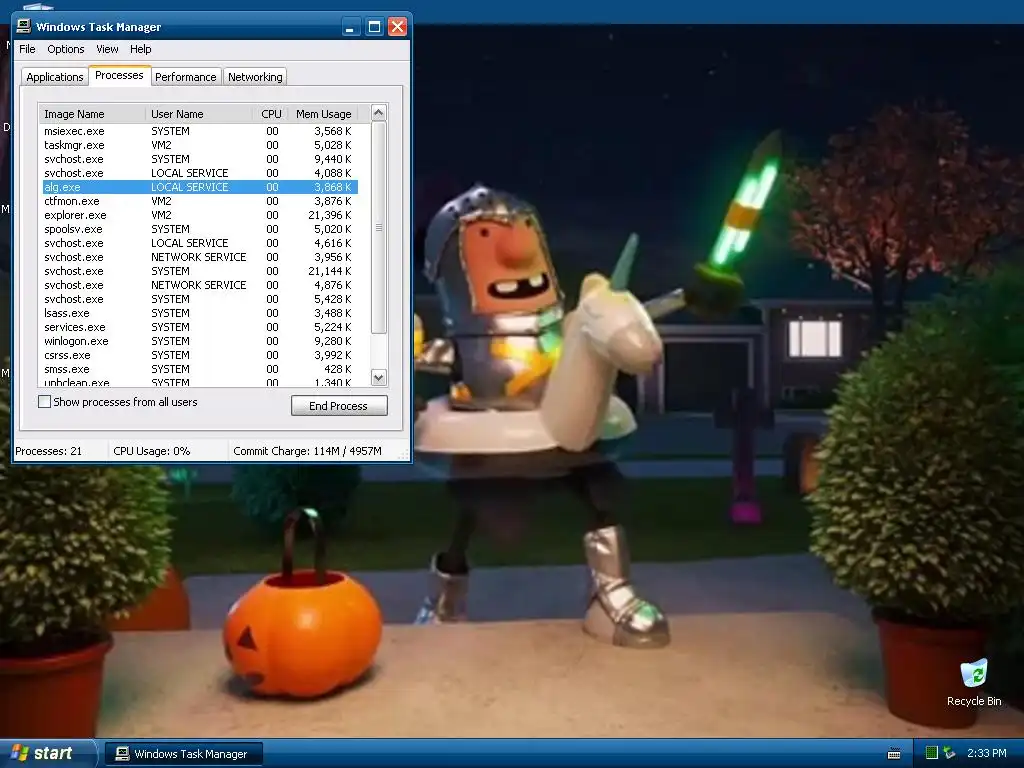Minimize the Task Manager window
Viewport: 1024px width, 768px height.
(x=351, y=27)
